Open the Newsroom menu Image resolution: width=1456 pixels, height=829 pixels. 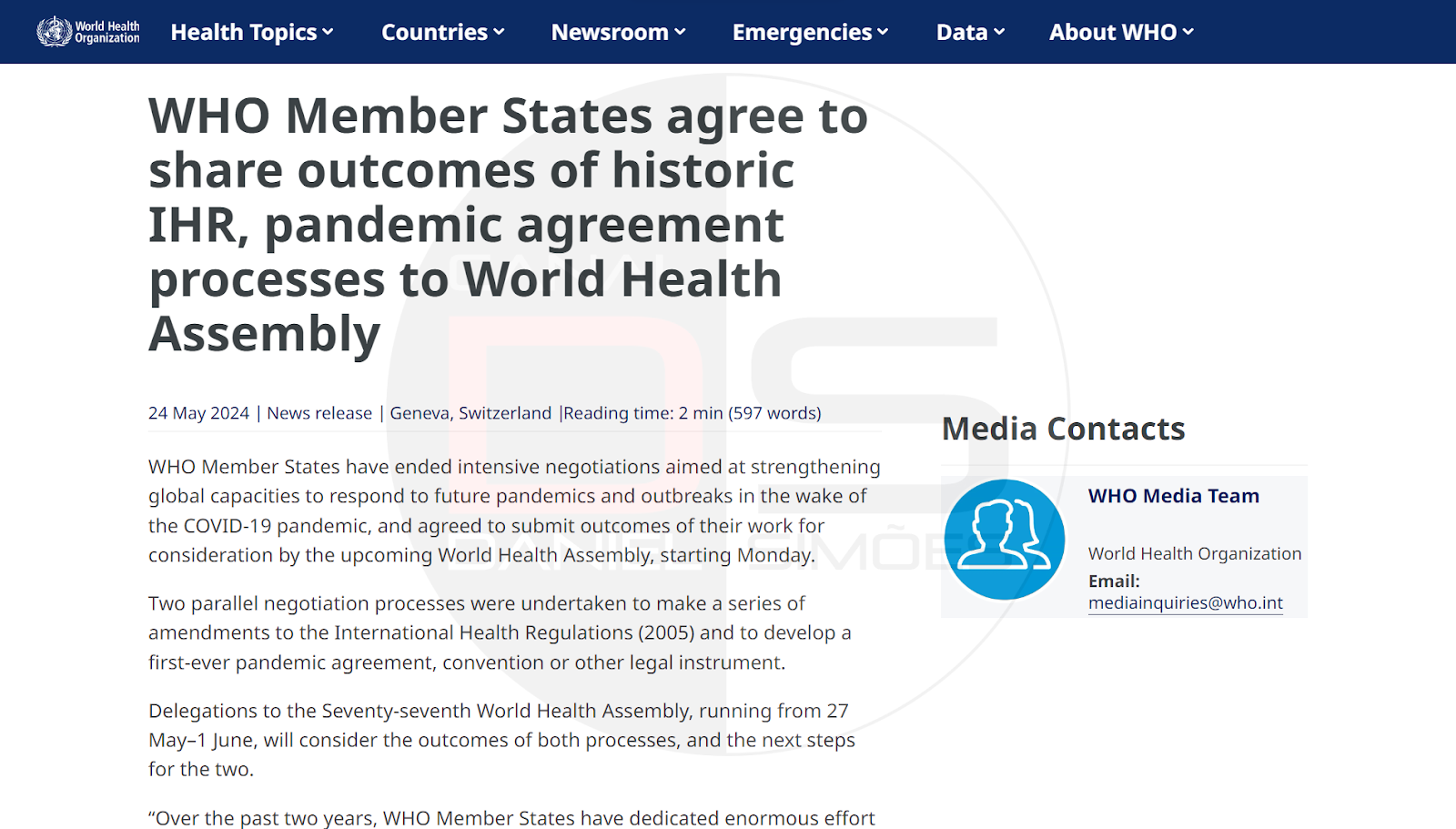618,32
